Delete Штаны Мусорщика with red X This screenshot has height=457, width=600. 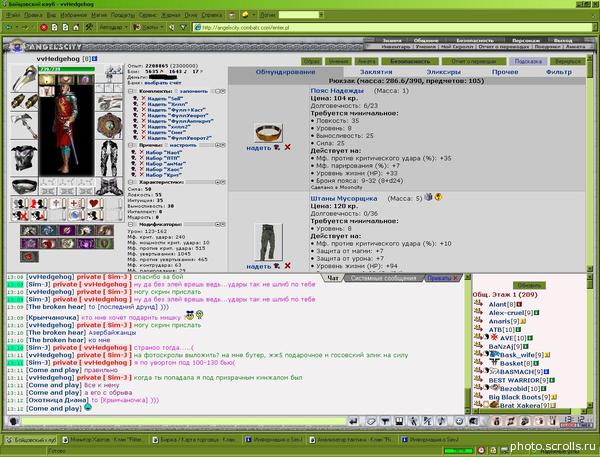coord(287,265)
